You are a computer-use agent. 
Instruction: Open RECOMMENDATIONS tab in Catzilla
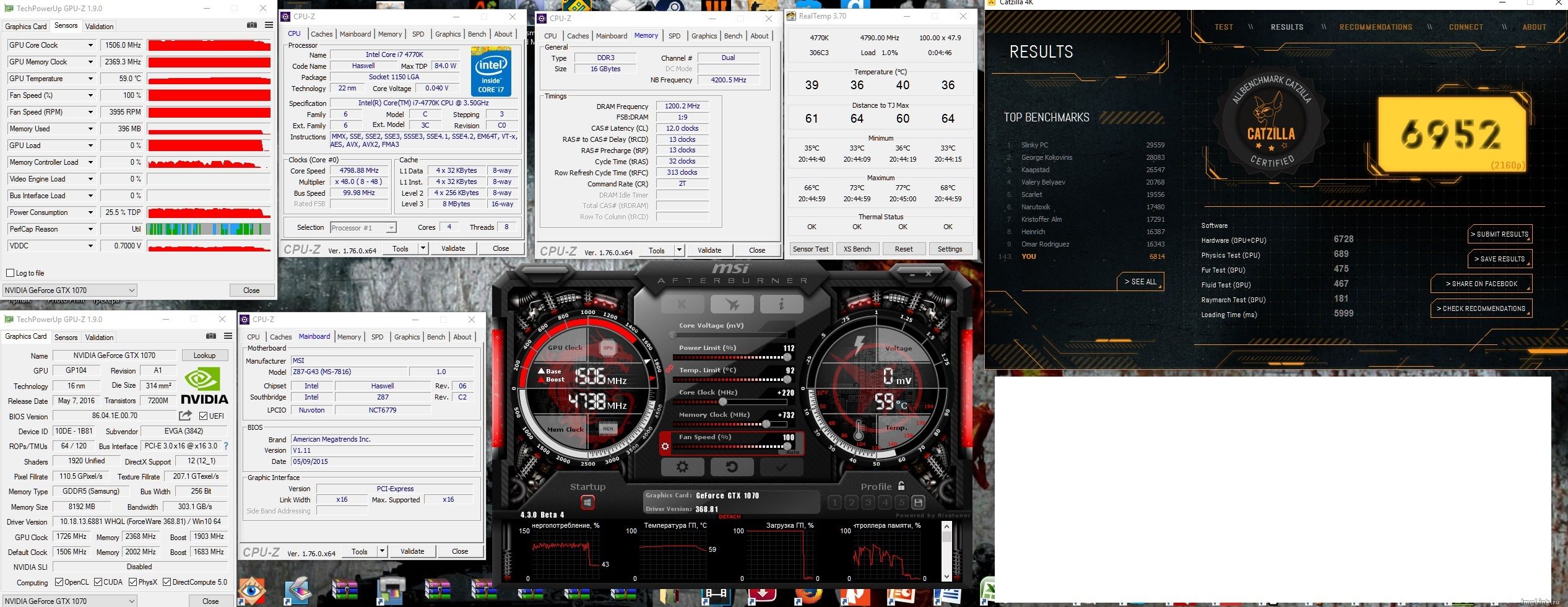coord(1375,27)
